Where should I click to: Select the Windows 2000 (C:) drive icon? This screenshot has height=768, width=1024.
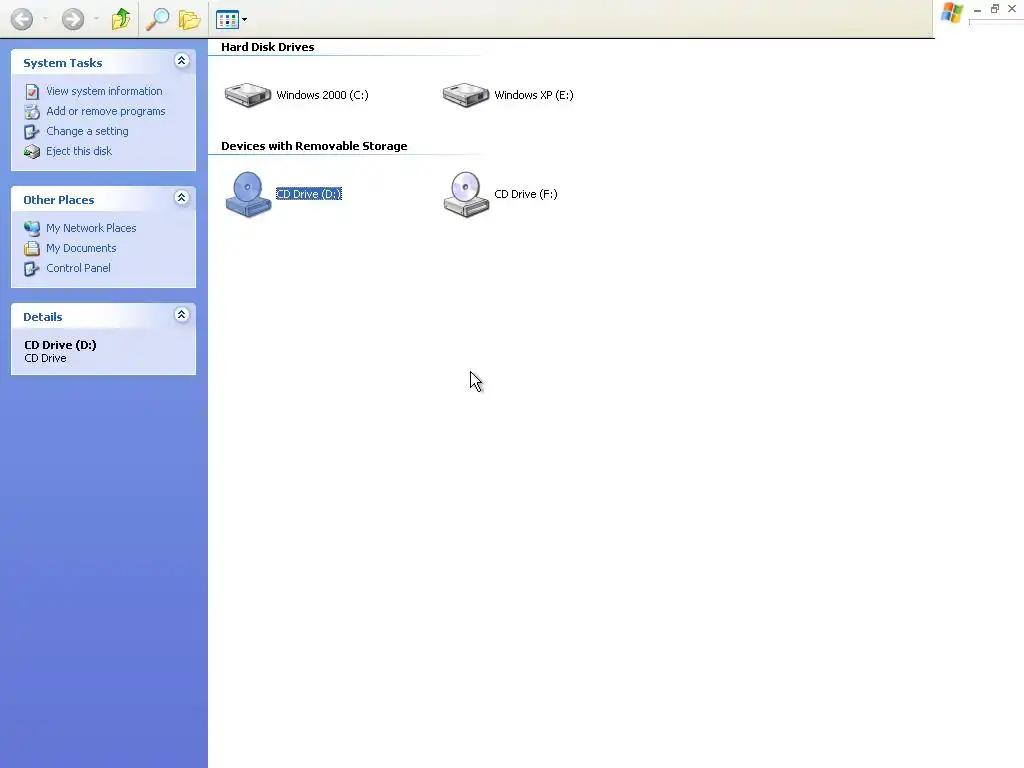pyautogui.click(x=248, y=95)
